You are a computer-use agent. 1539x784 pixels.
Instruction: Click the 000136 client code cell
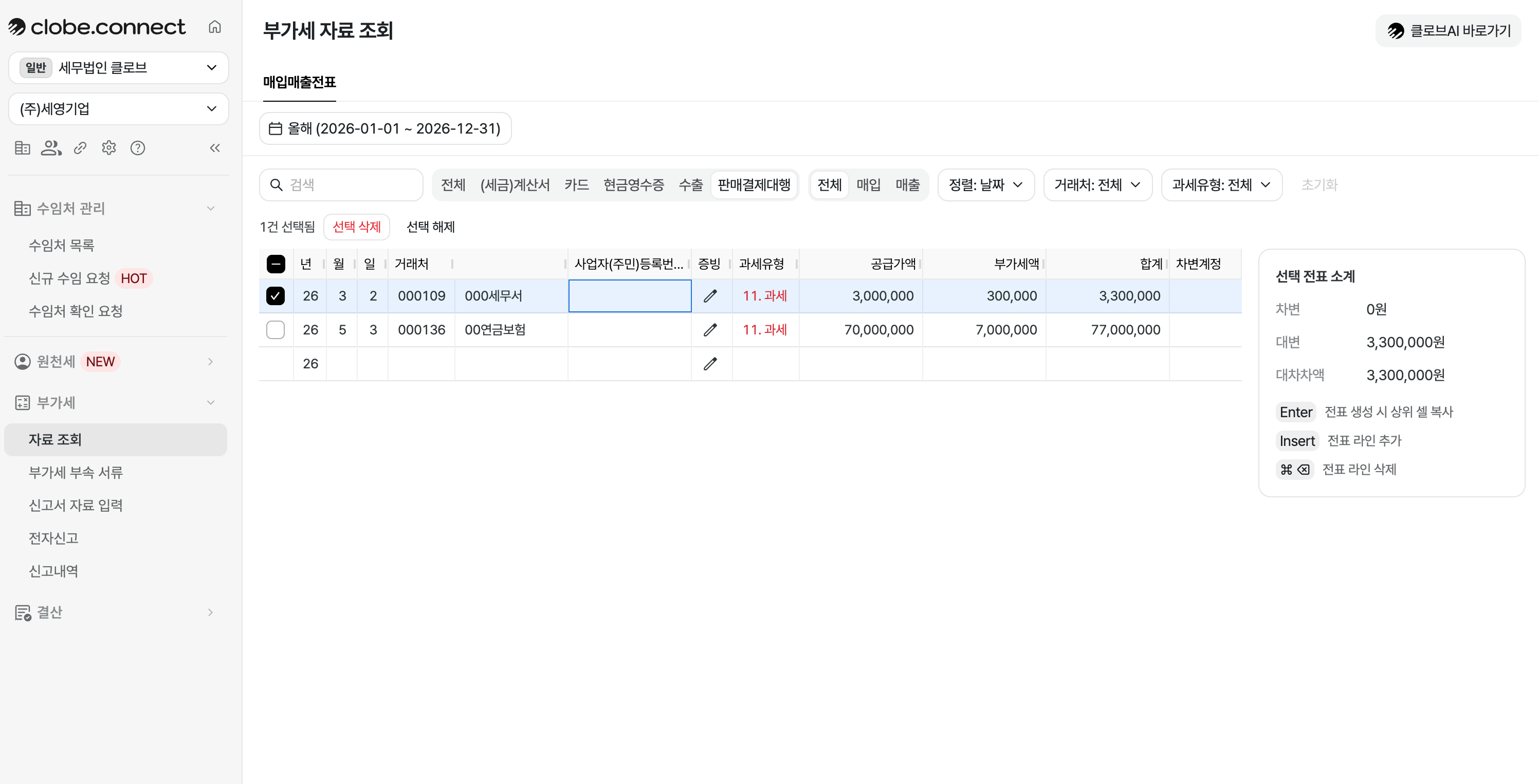[421, 330]
